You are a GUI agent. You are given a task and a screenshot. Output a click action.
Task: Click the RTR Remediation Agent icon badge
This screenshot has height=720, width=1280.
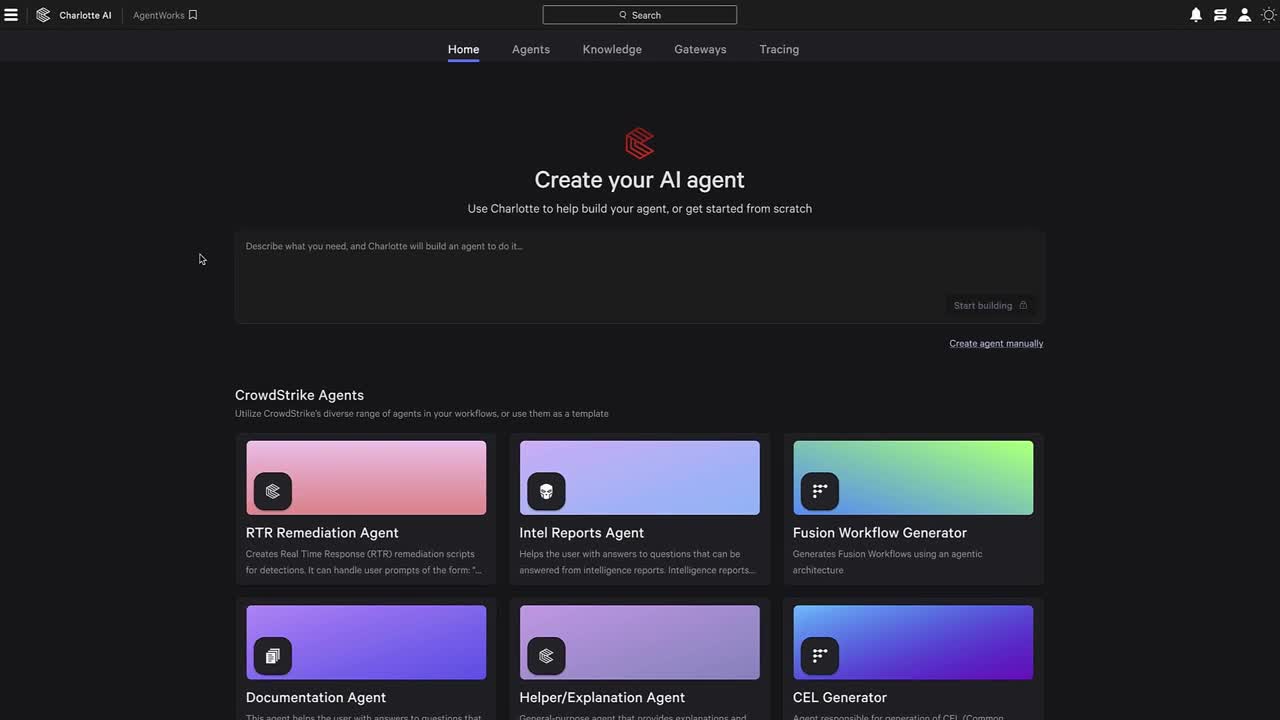(x=273, y=491)
